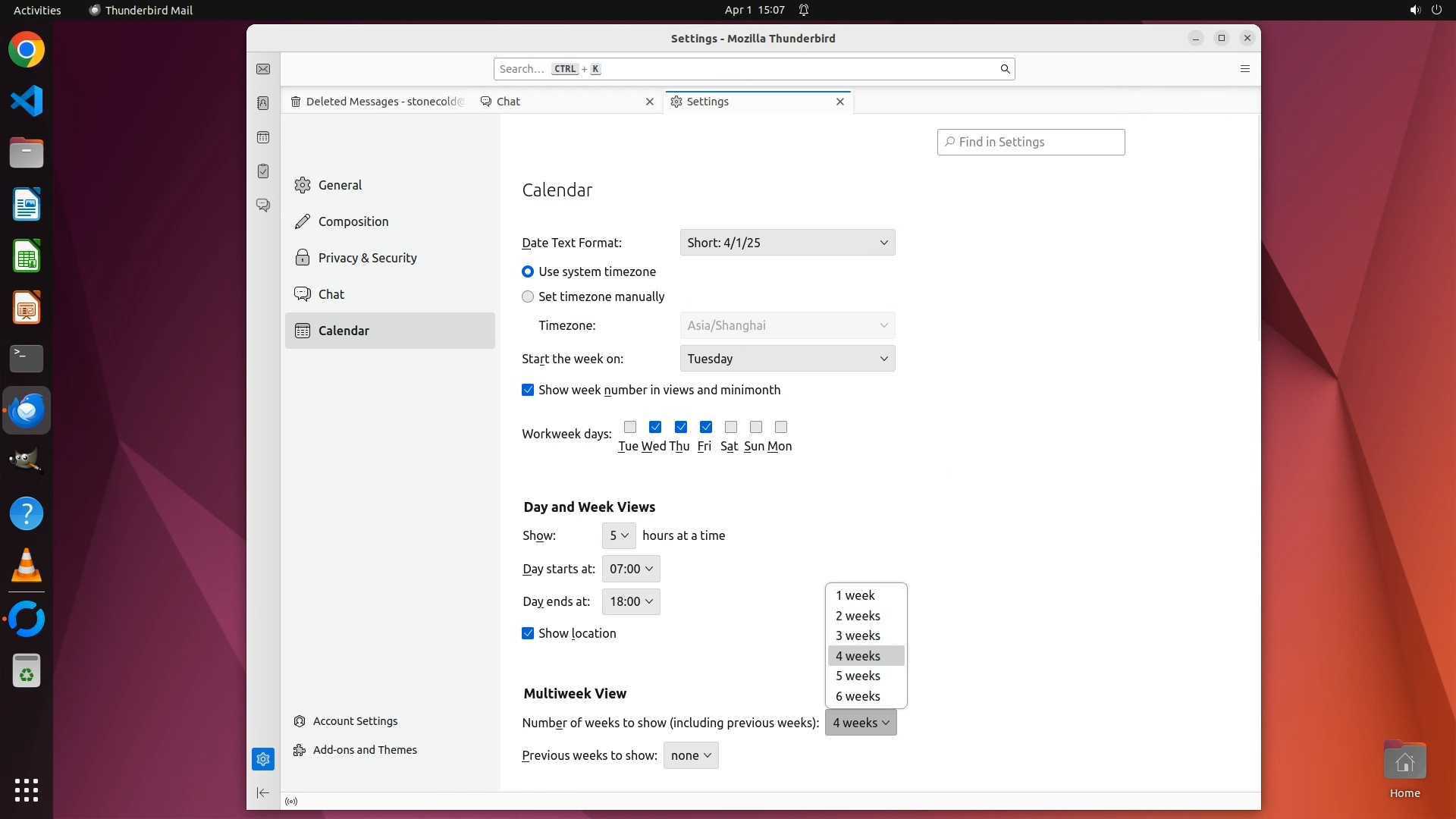
Task: Enable the Sat workweek day checkbox
Action: (730, 427)
